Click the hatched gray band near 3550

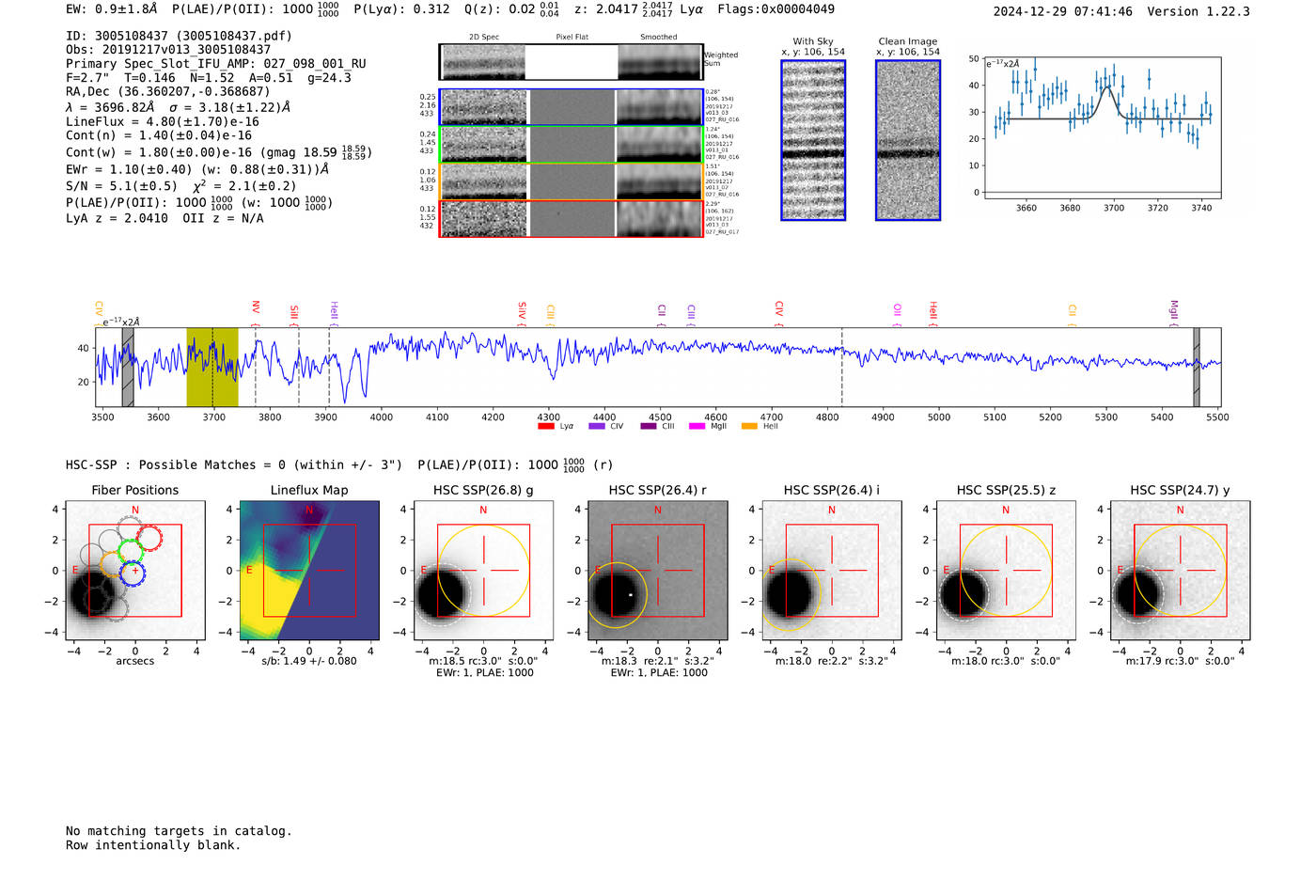point(128,367)
